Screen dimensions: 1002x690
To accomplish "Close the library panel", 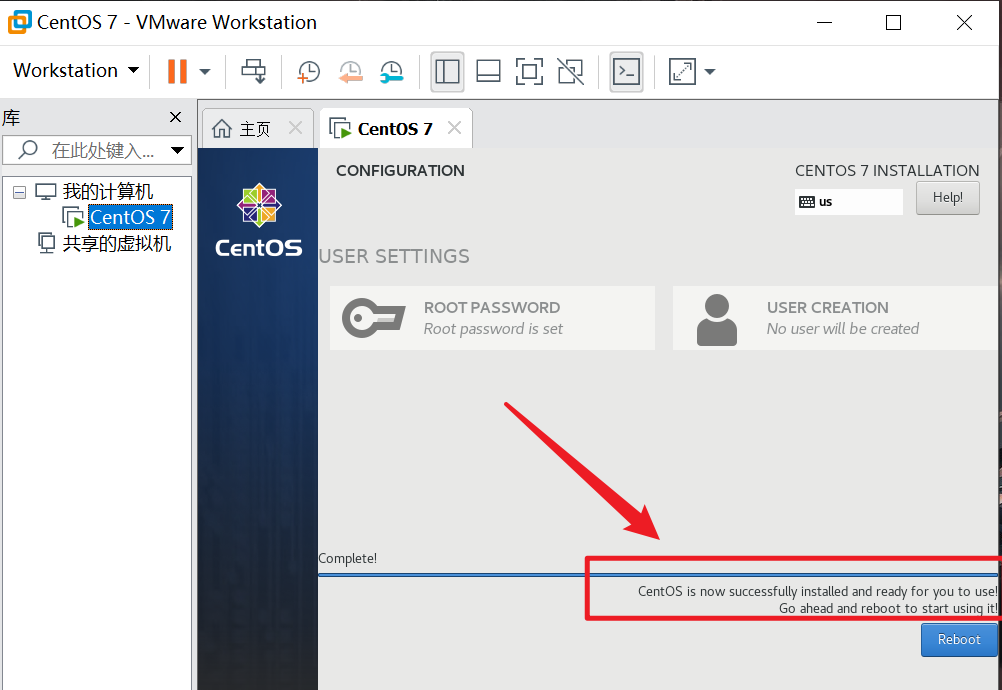I will click(x=175, y=117).
